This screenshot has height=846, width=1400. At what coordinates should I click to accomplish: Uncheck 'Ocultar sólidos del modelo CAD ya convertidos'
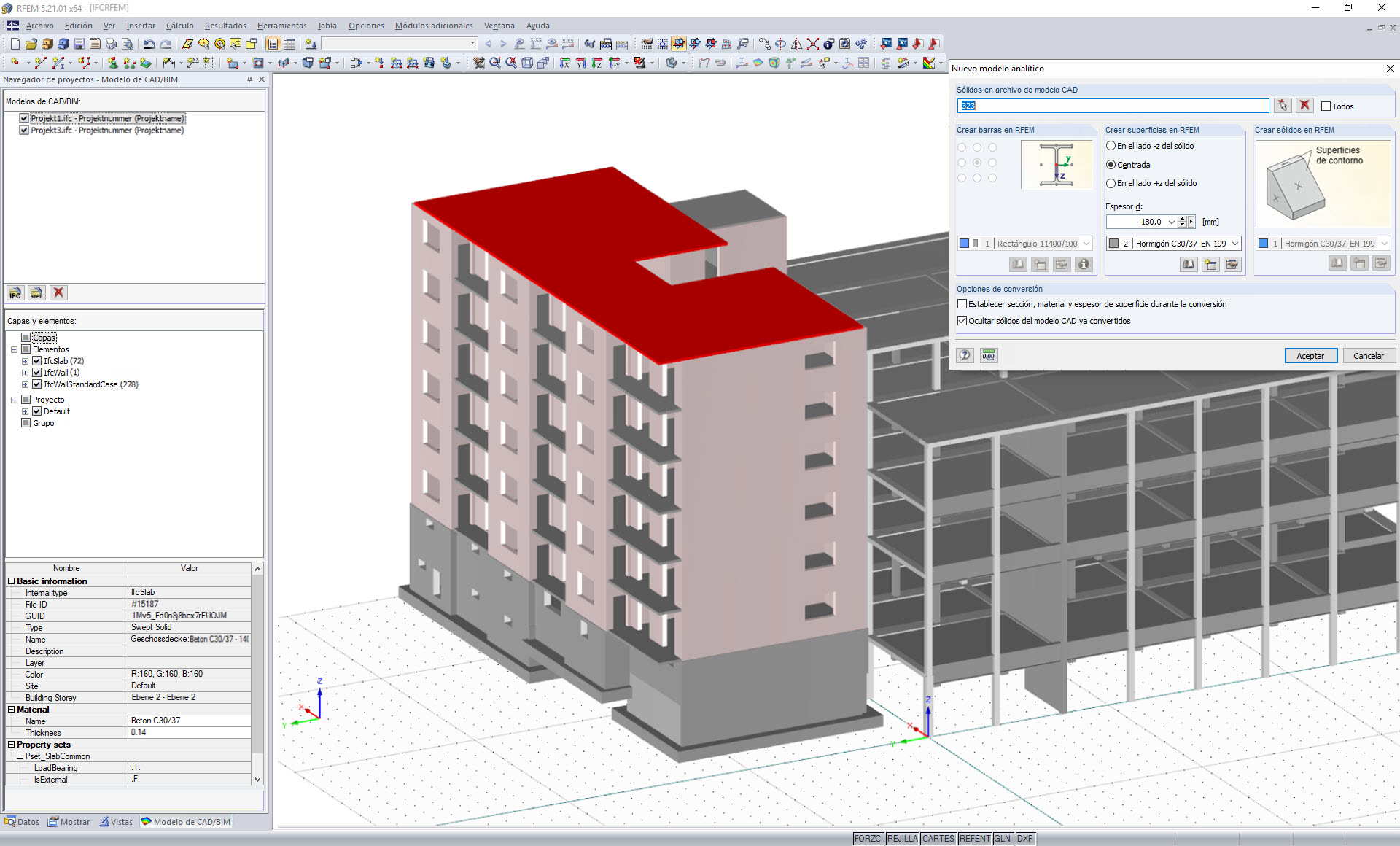point(961,320)
